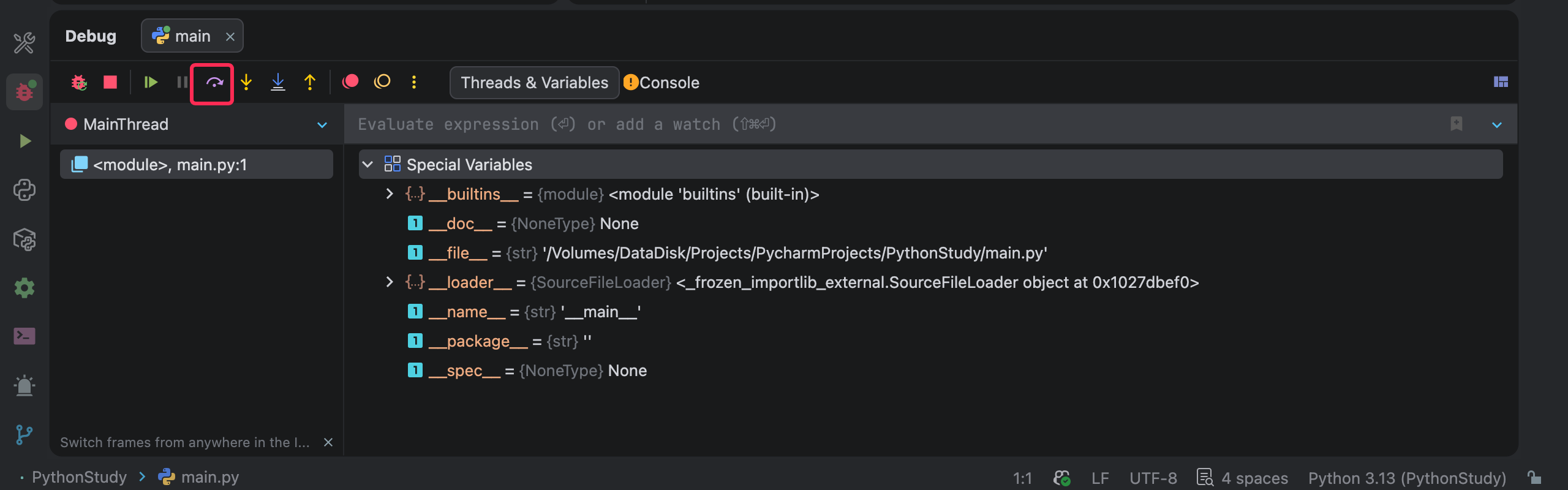Click Python 3.13 interpreter in status bar
1568x490 pixels.
[1406, 478]
